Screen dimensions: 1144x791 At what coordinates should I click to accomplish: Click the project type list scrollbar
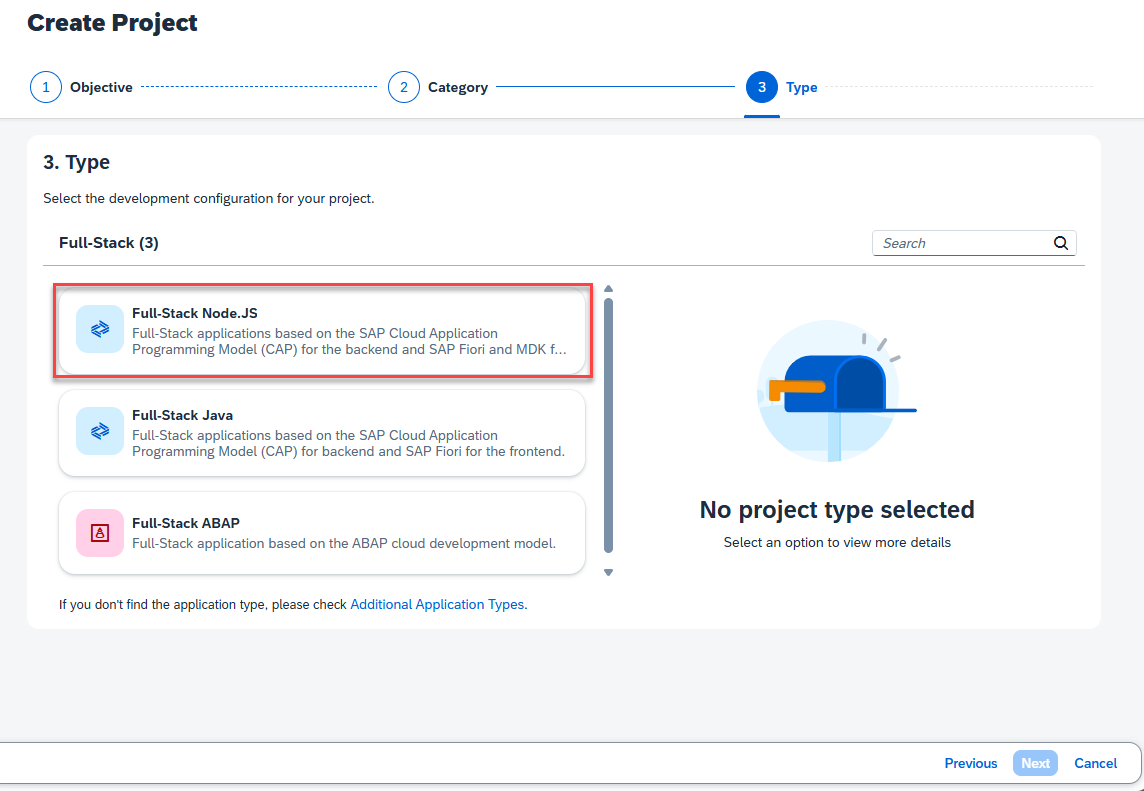point(608,425)
